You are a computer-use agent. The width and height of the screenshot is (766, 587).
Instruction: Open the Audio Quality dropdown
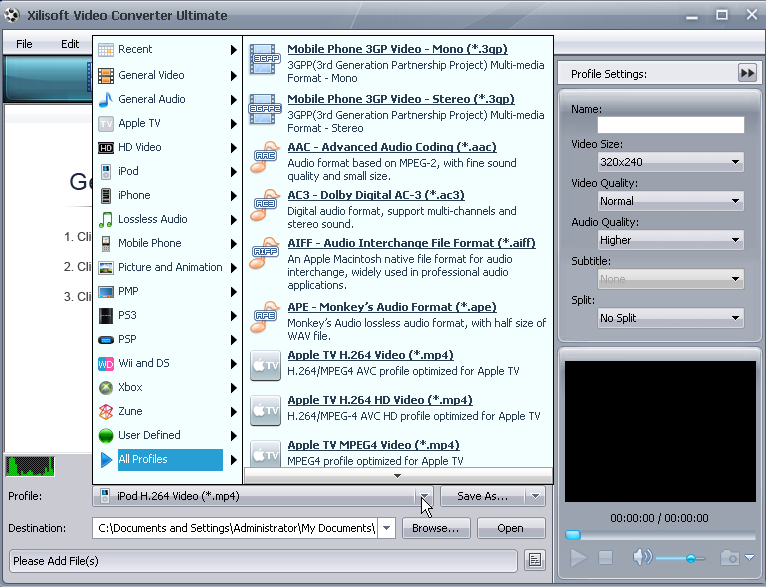[735, 240]
